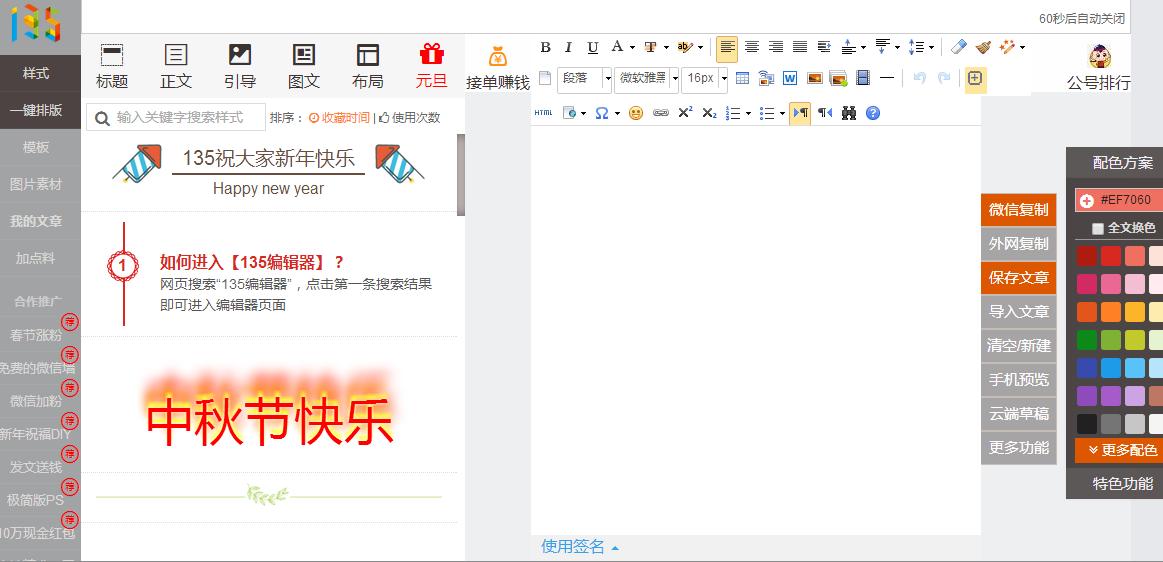1163x562 pixels.
Task: Select the eraser clear-format tool
Action: tap(959, 47)
